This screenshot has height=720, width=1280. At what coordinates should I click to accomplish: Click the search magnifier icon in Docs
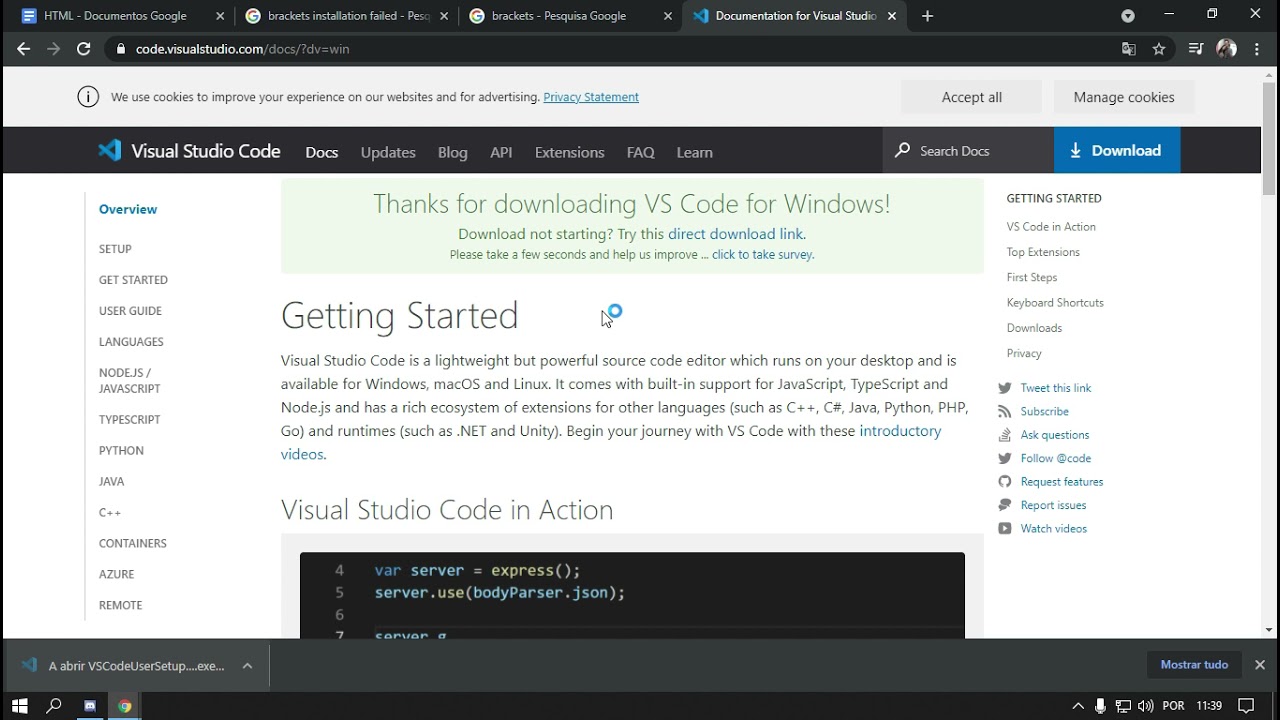pos(903,150)
